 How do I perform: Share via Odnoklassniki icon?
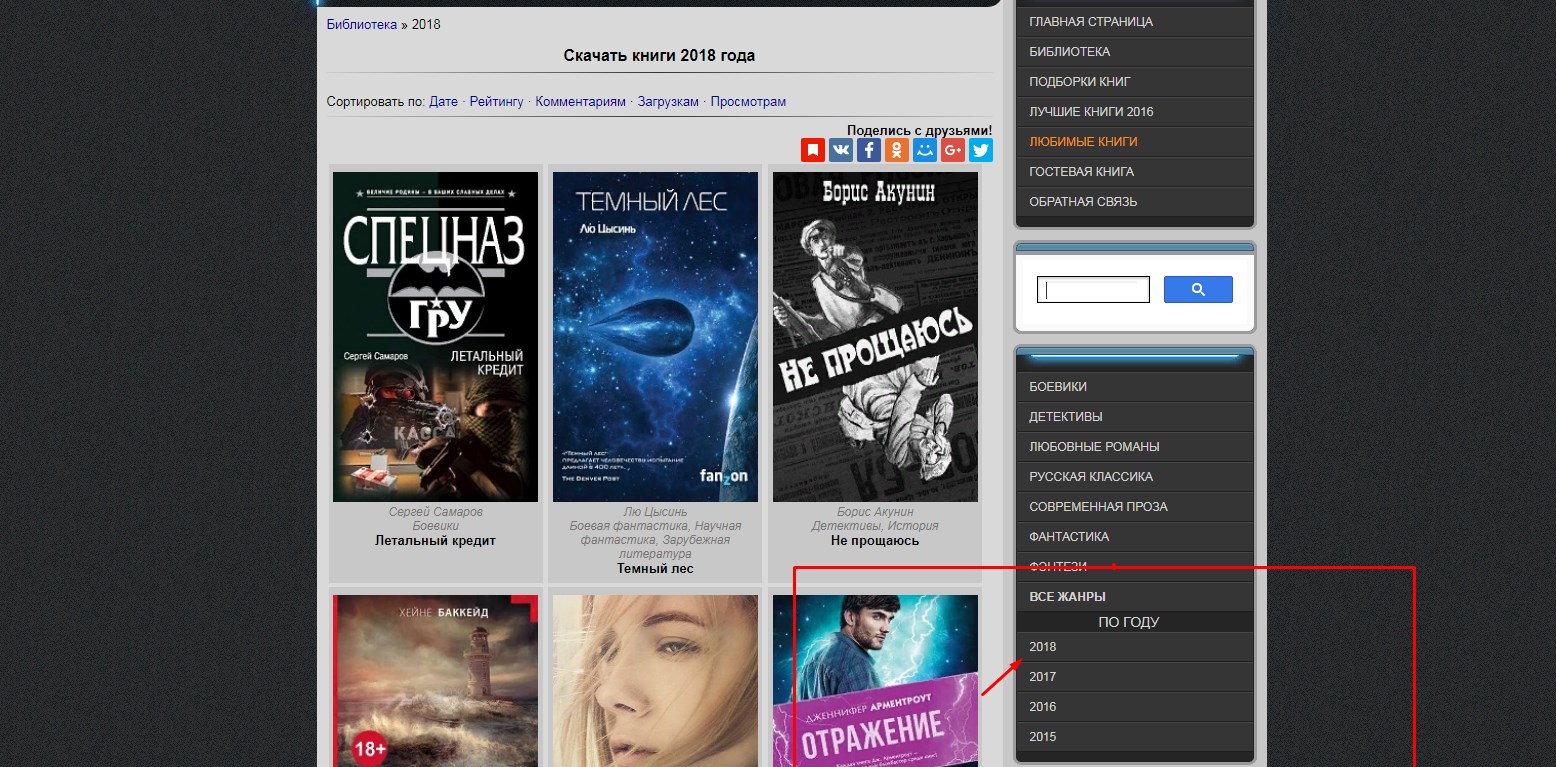coord(897,150)
